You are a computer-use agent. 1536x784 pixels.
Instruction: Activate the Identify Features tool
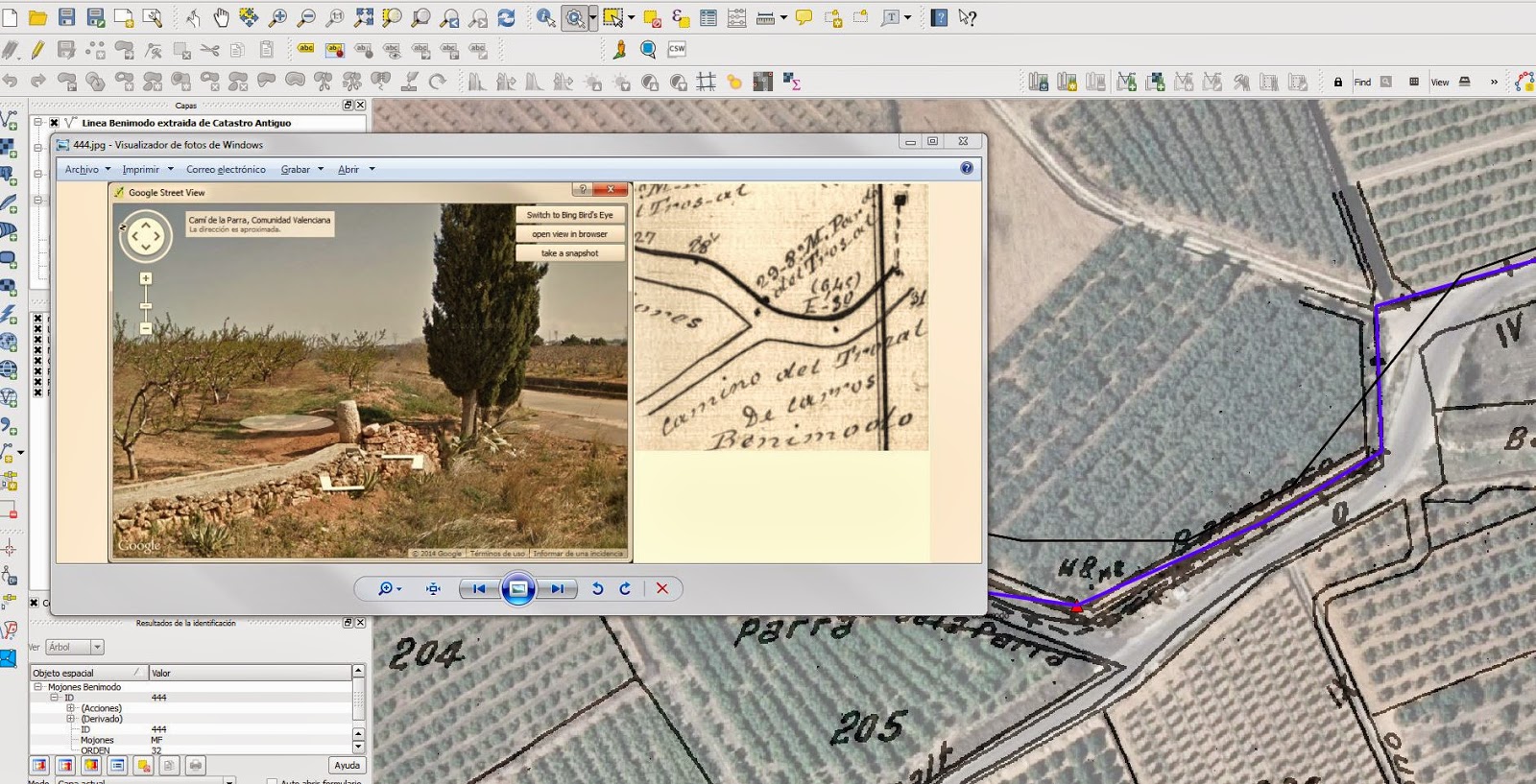click(x=545, y=17)
